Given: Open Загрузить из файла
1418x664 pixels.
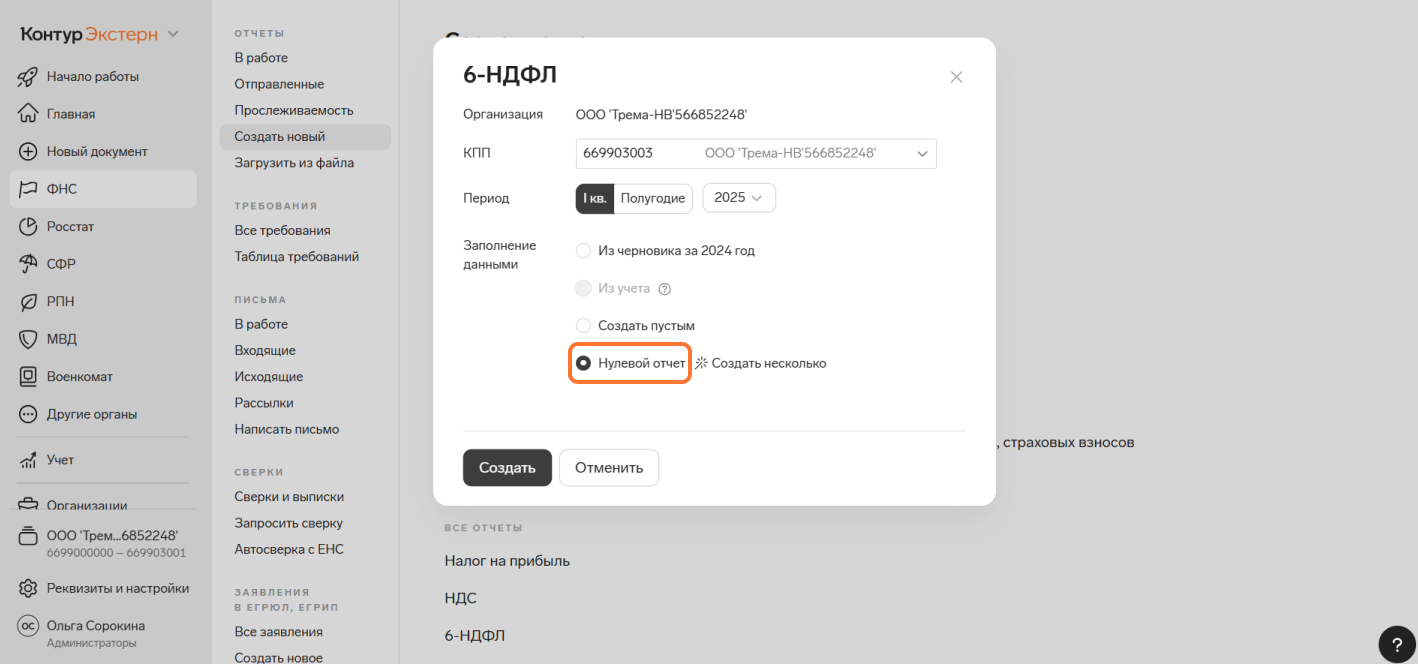Looking at the screenshot, I should pyautogui.click(x=294, y=163).
